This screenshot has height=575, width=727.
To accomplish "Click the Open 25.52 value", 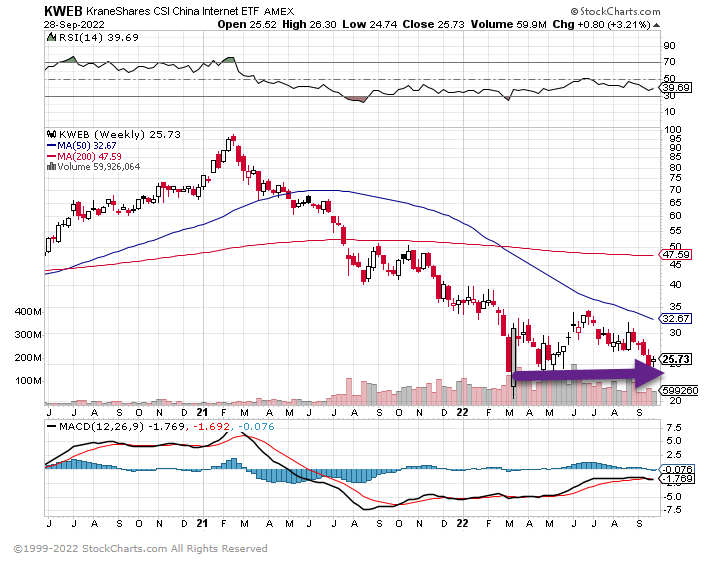I will pos(247,25).
